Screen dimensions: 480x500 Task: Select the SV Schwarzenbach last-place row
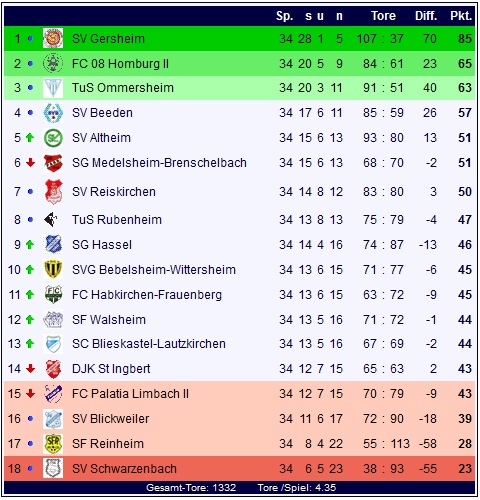tap(240, 469)
